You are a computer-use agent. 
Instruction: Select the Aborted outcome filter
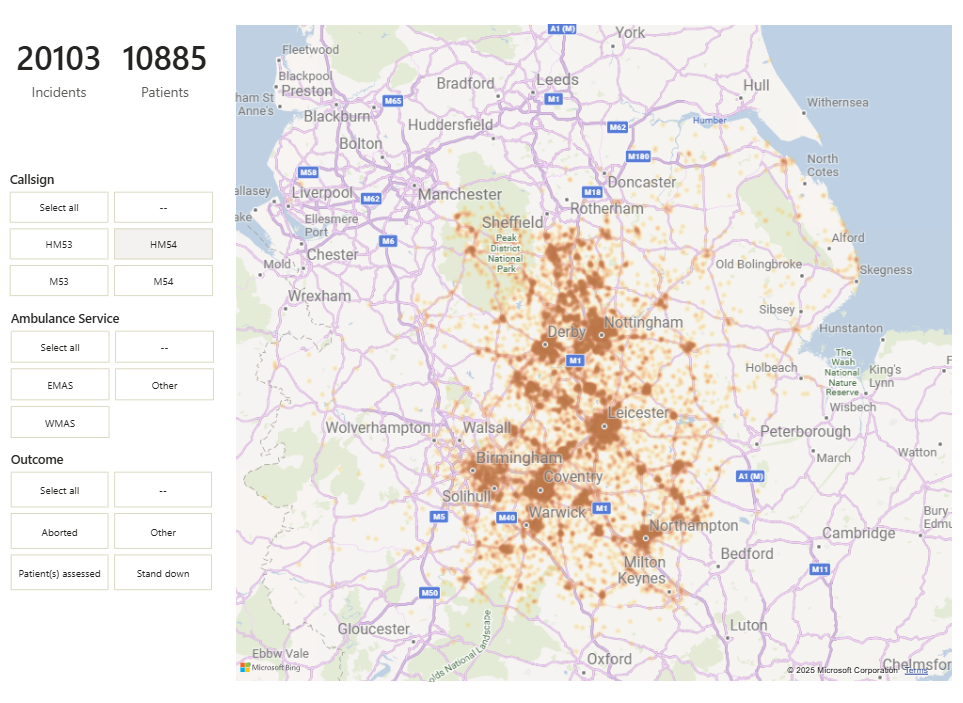point(59,532)
